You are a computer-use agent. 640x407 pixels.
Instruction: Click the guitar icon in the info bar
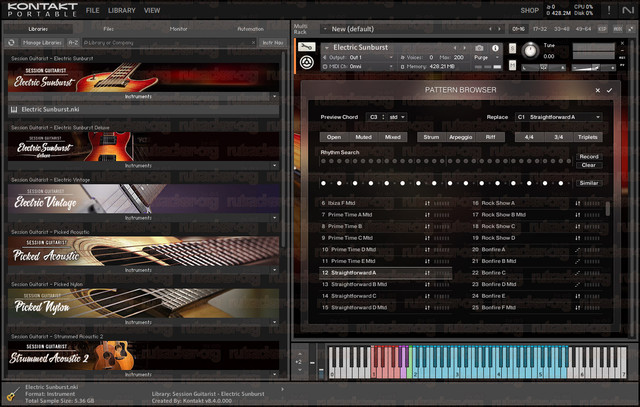tap(13, 394)
